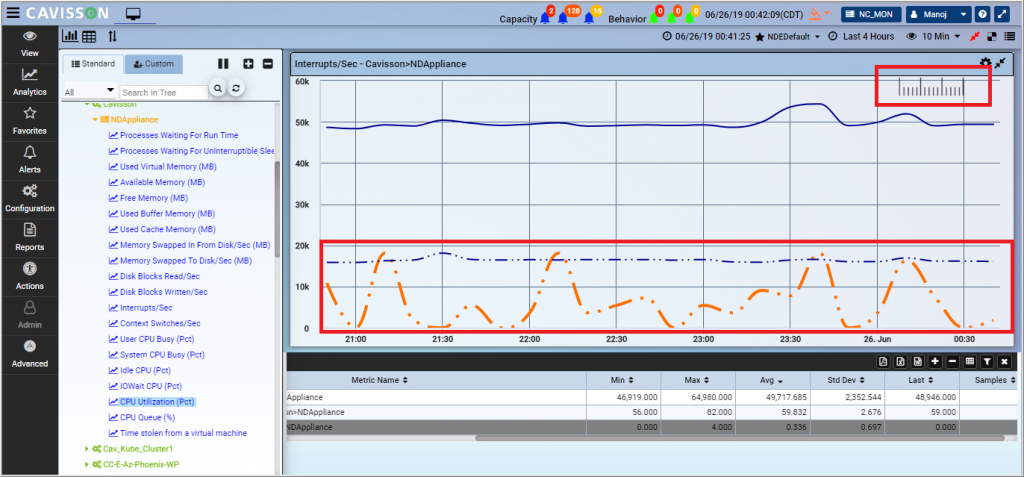Expand all tree nodes with plus icon
1024x477 pixels.
(248, 63)
